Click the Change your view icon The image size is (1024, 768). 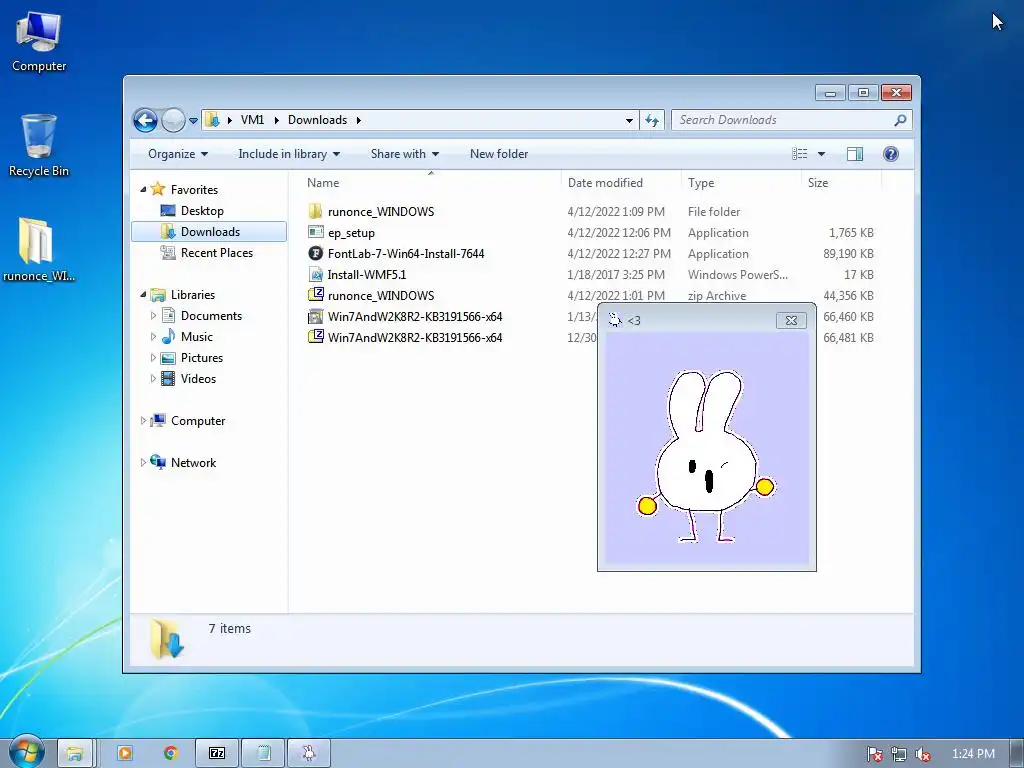point(800,154)
